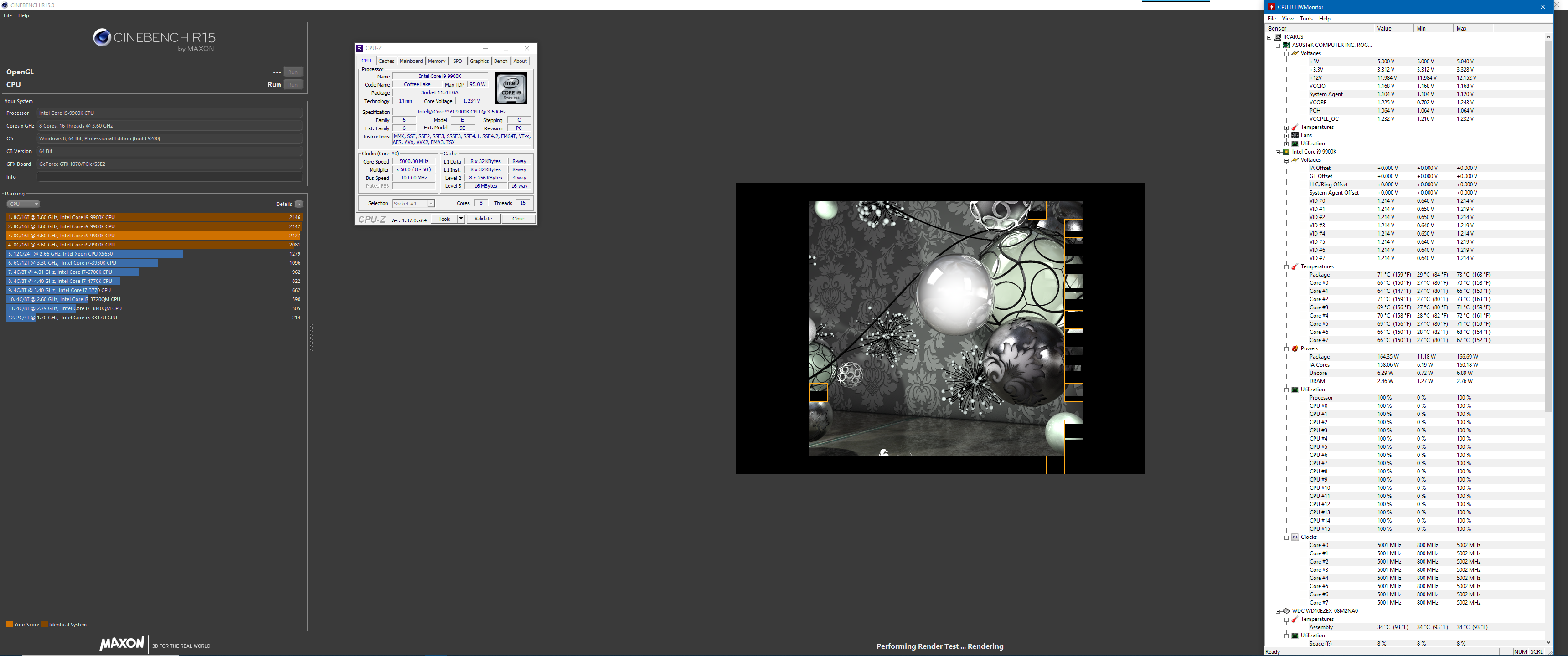The height and width of the screenshot is (656, 1568).
Task: Click the orange Your Score legend swatch
Action: click(10, 625)
